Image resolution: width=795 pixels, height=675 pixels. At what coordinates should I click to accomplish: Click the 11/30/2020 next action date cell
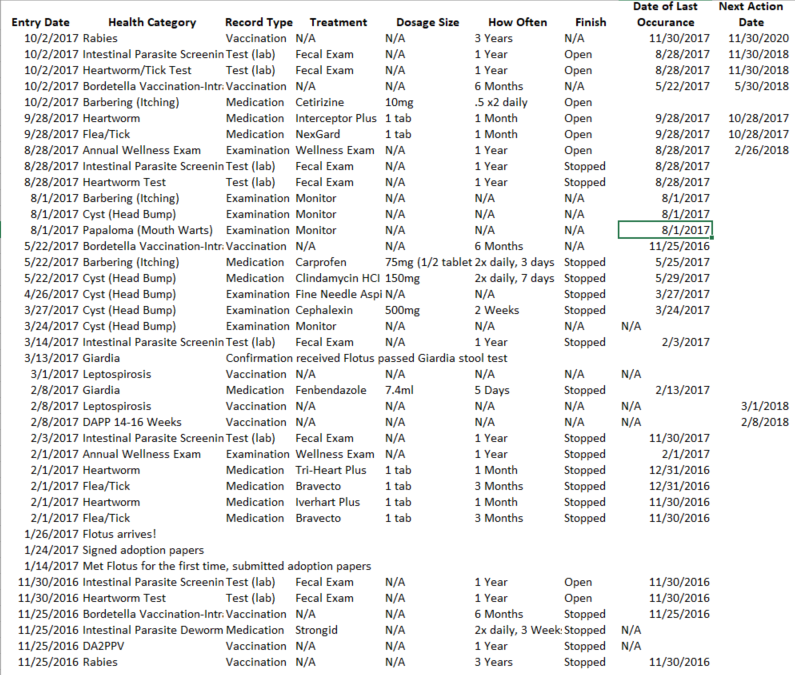pos(758,38)
